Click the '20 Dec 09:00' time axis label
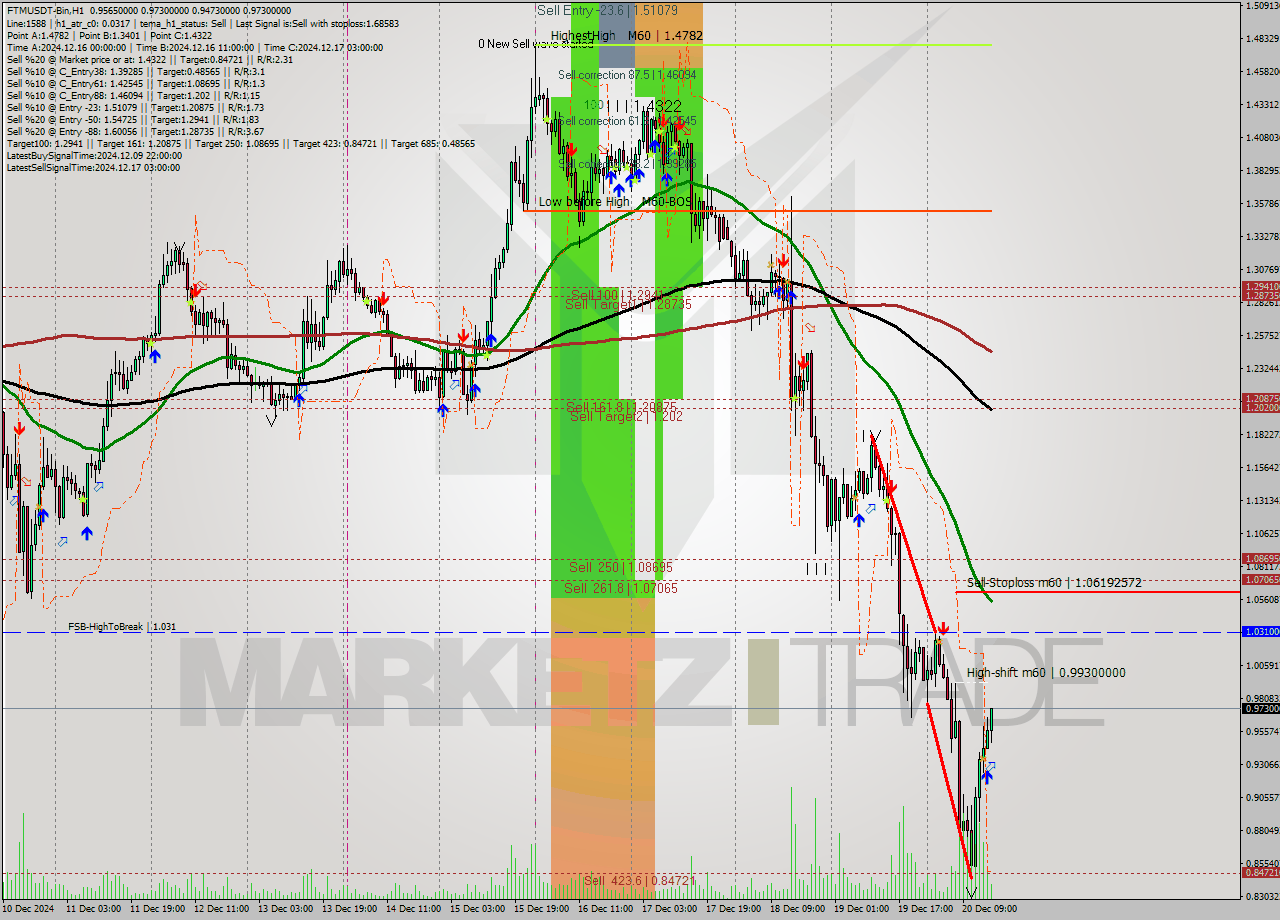This screenshot has height=920, width=1280. [989, 909]
